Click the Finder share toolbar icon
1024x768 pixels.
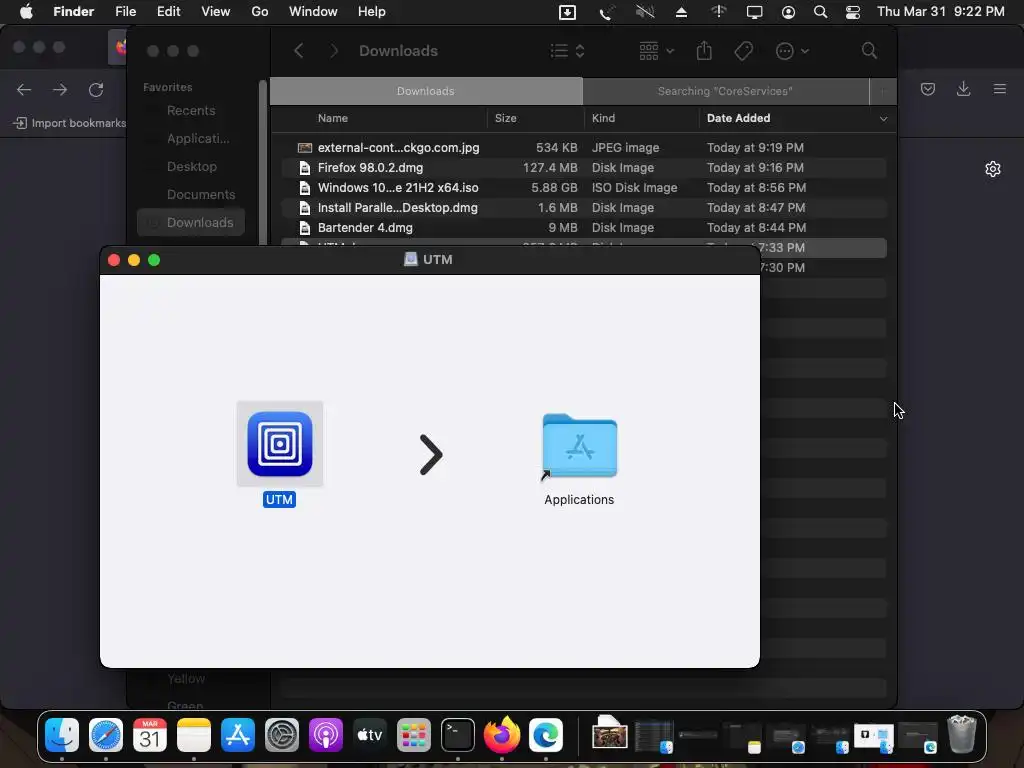click(x=704, y=50)
